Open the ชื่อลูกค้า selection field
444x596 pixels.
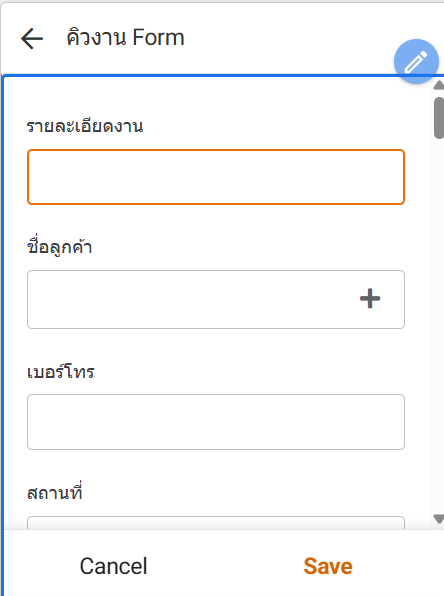click(216, 300)
